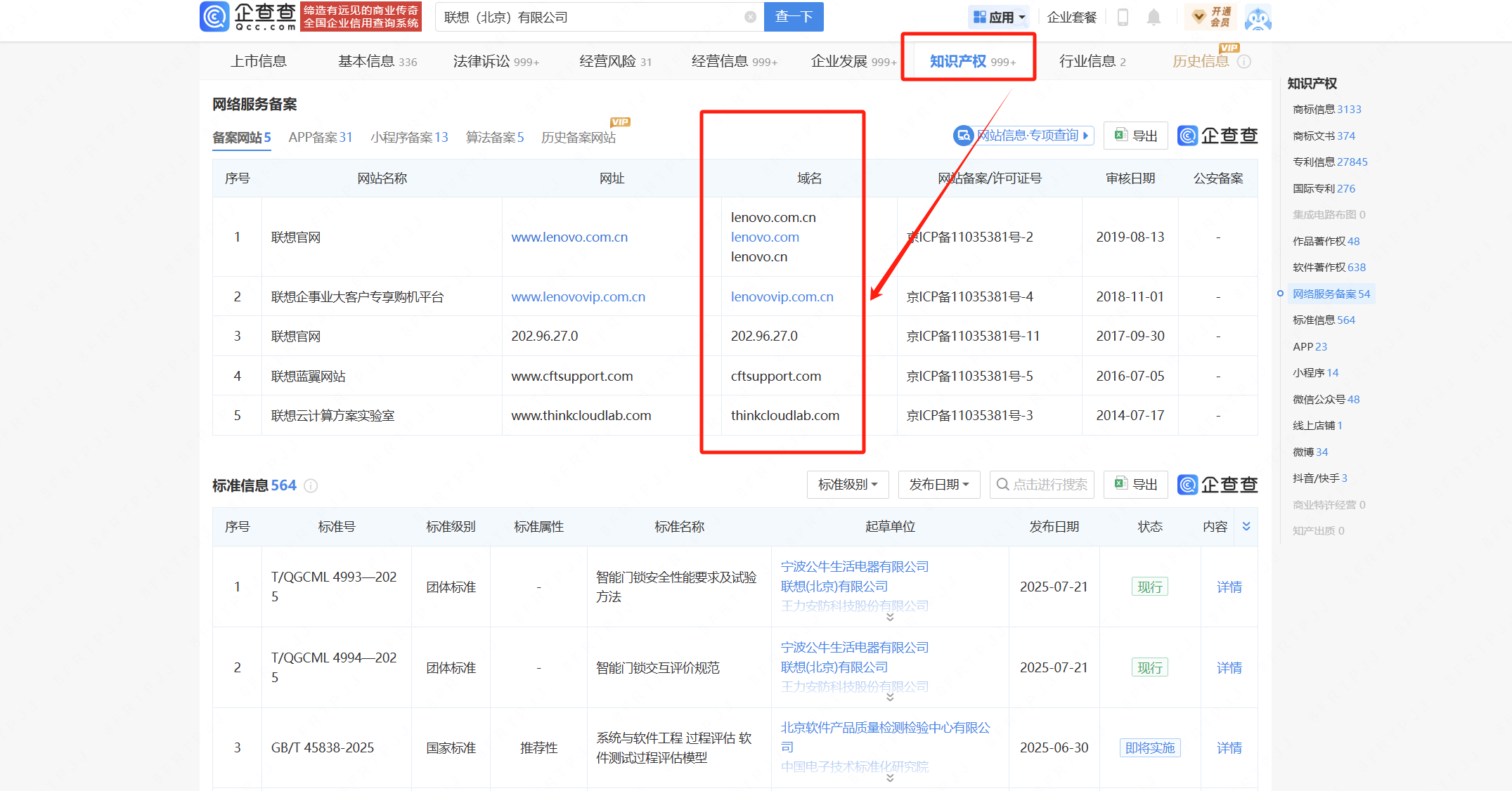1512x791 pixels.
Task: Switch to the 行业信息 tab
Action: click(x=1092, y=61)
